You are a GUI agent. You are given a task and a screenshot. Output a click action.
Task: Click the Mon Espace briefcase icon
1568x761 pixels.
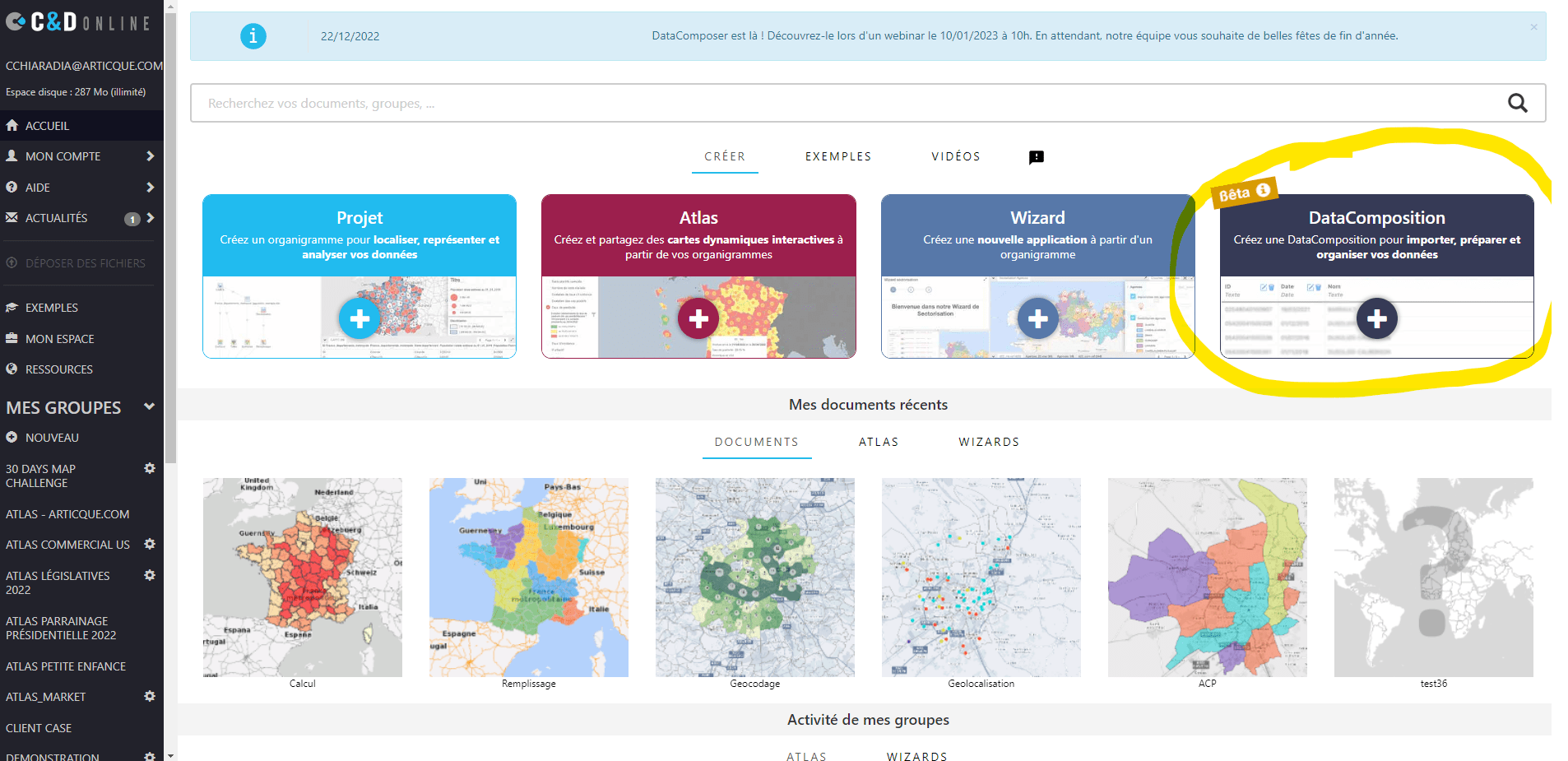pyautogui.click(x=12, y=338)
